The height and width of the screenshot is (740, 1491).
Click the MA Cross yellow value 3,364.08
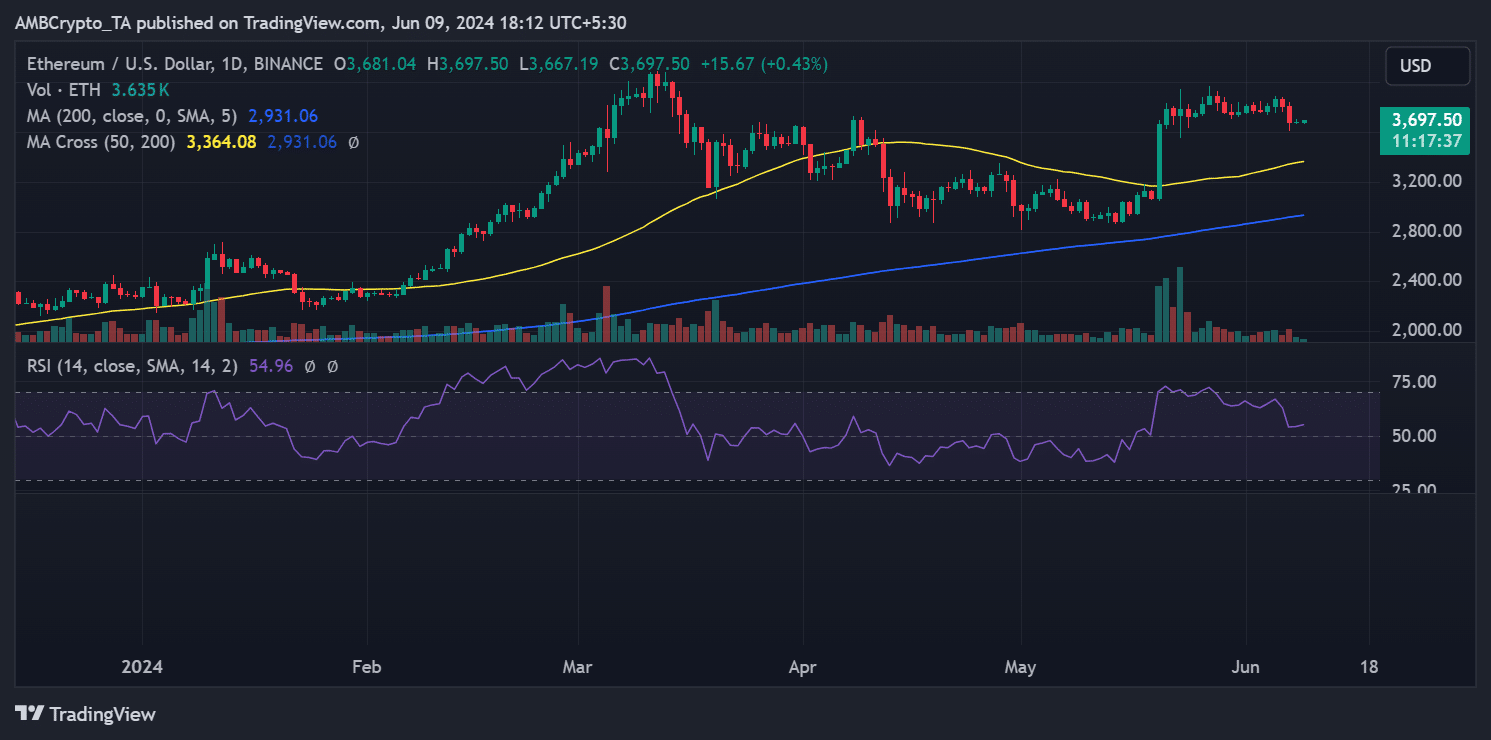(x=221, y=142)
